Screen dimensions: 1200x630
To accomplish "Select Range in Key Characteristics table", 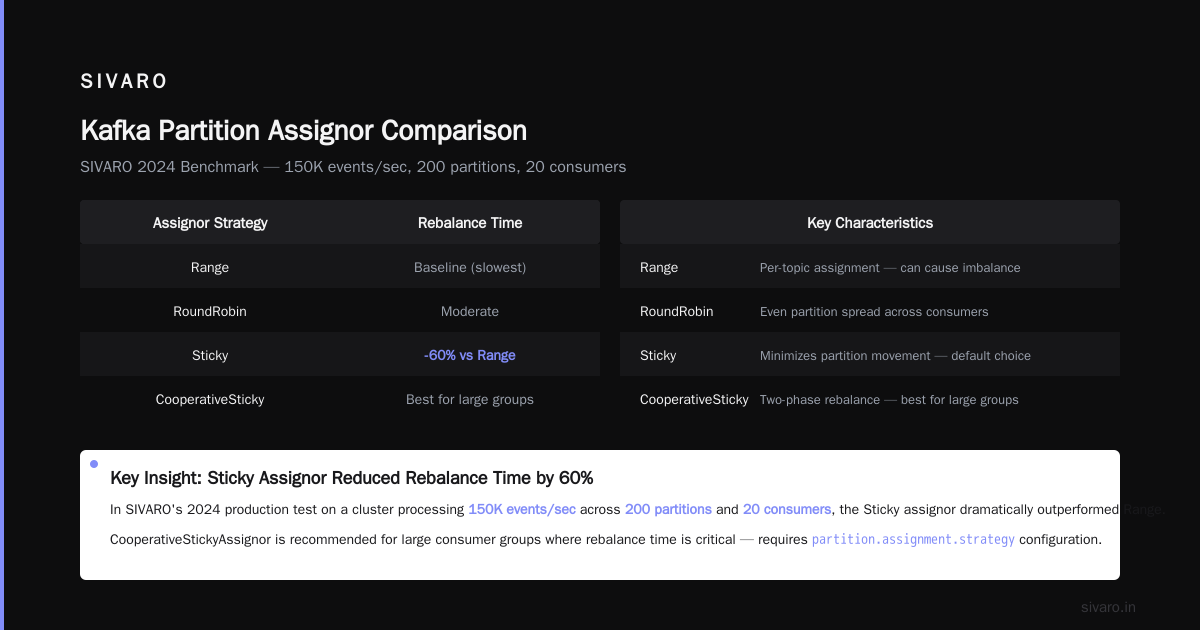I will pos(659,267).
